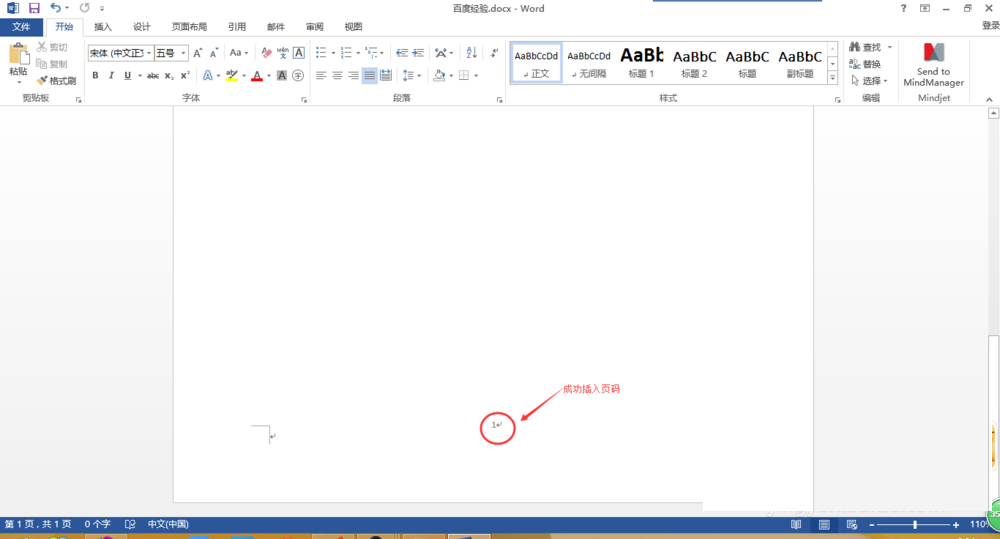Click the Paste clipboard icon
Screen dimensions: 1000x539
click(18, 55)
